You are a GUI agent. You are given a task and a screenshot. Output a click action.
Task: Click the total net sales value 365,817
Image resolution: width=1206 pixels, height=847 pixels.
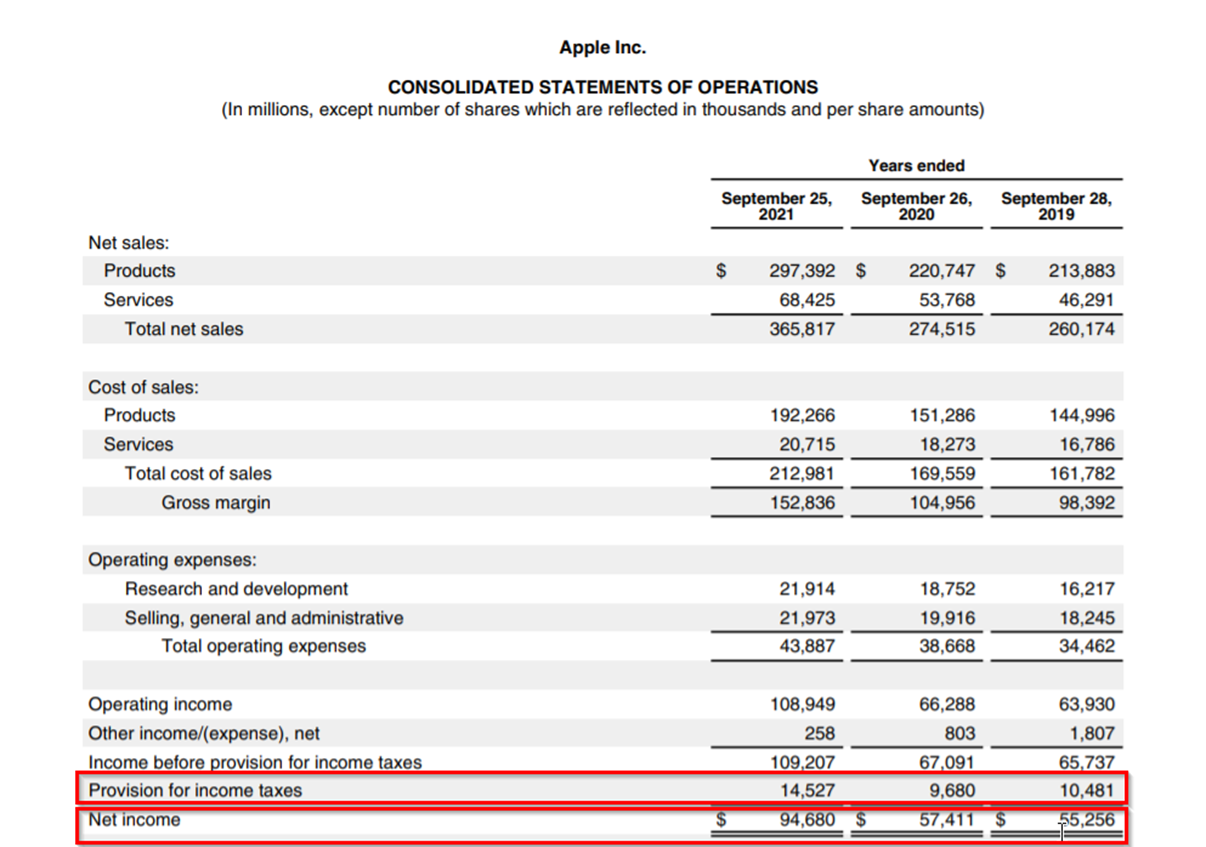click(802, 329)
